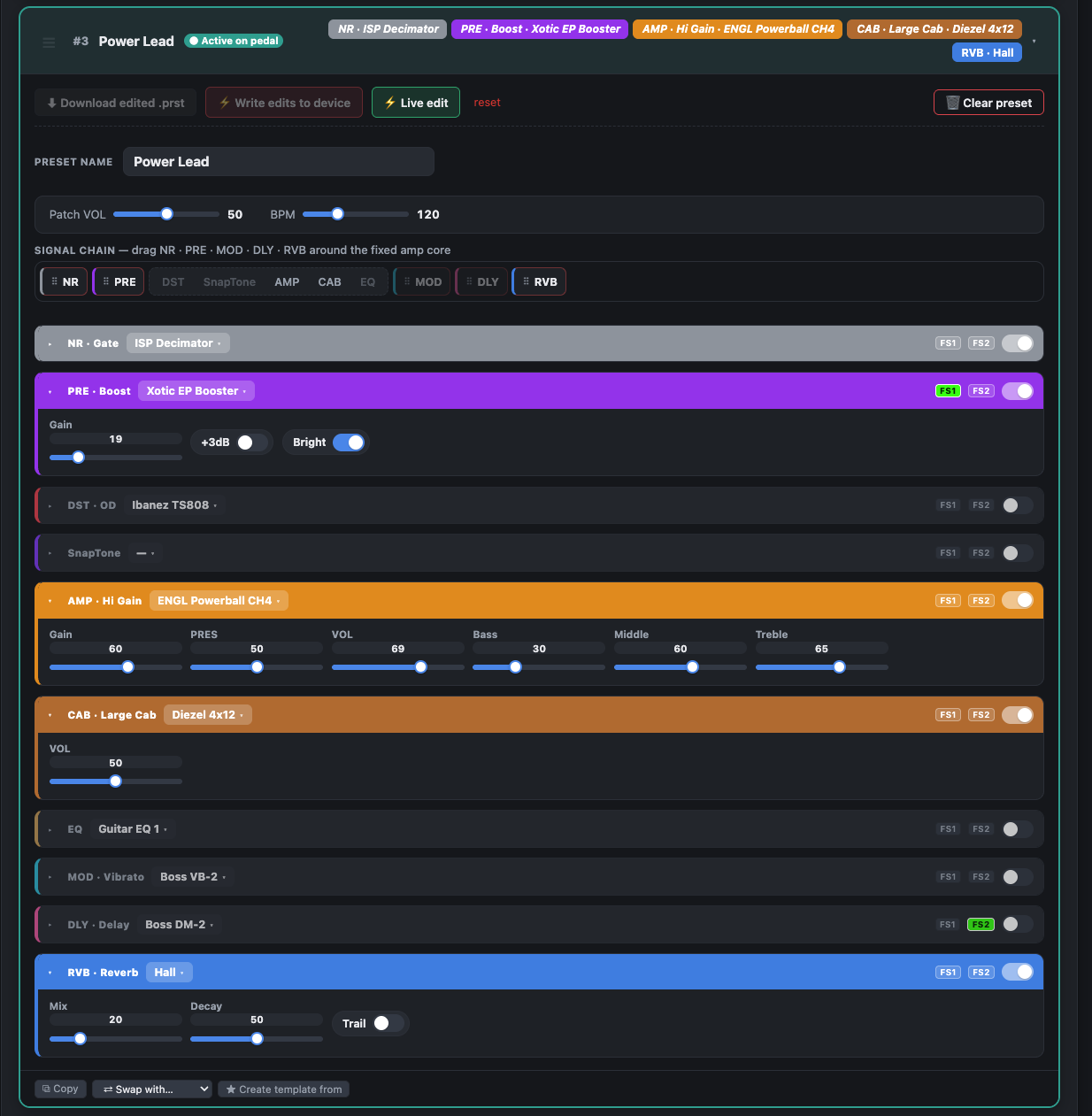Screen dimensions: 1092x1116
Task: Click the FS2 badge on SnapTone row
Action: point(980,553)
